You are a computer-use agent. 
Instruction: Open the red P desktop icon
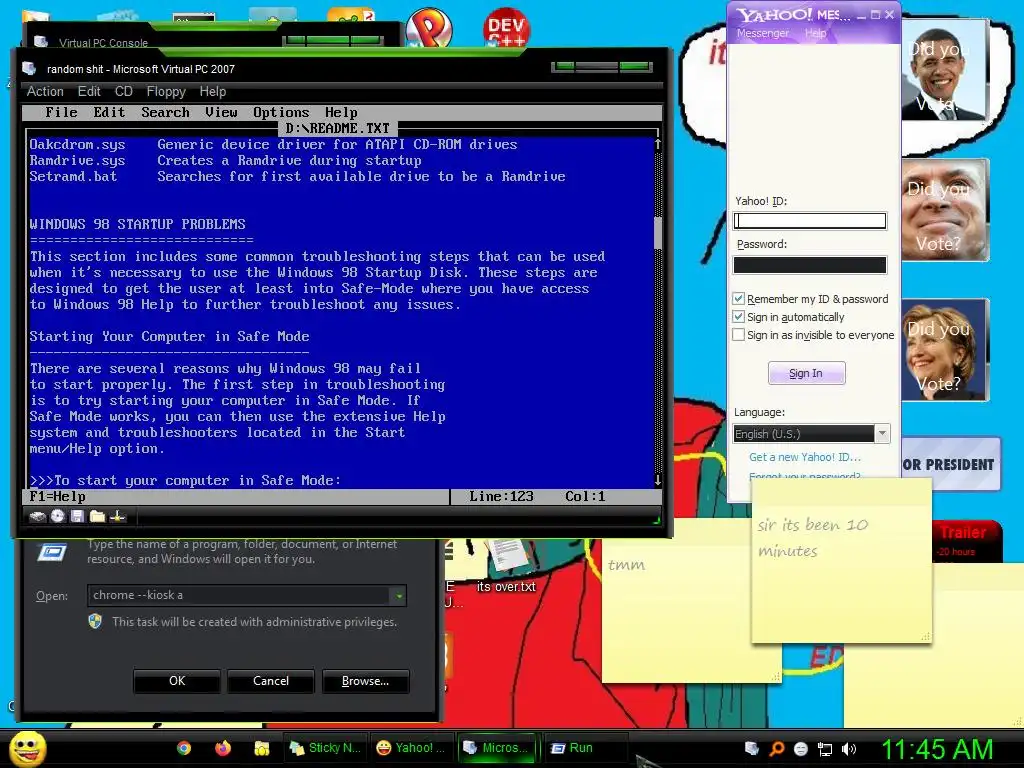click(429, 27)
